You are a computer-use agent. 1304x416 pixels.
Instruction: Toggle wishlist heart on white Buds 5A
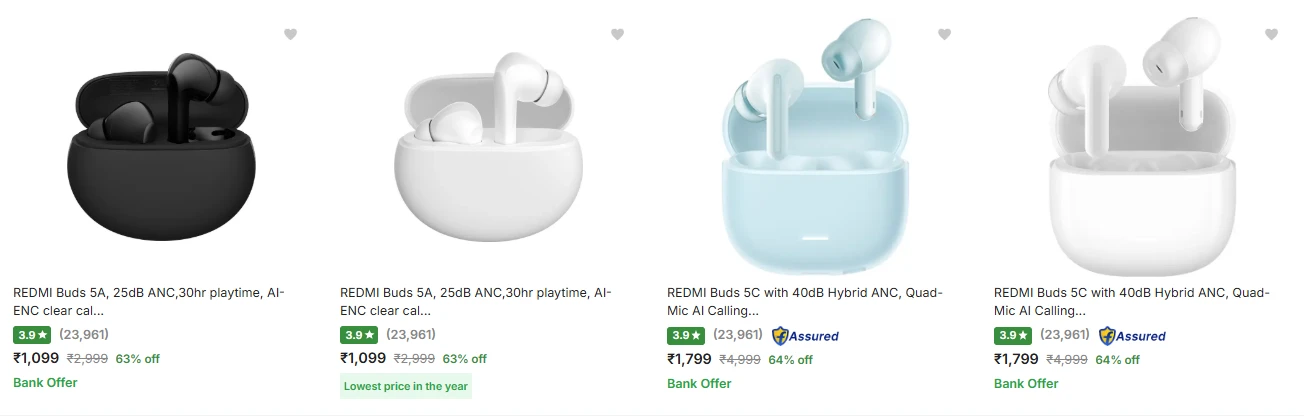coord(617,34)
